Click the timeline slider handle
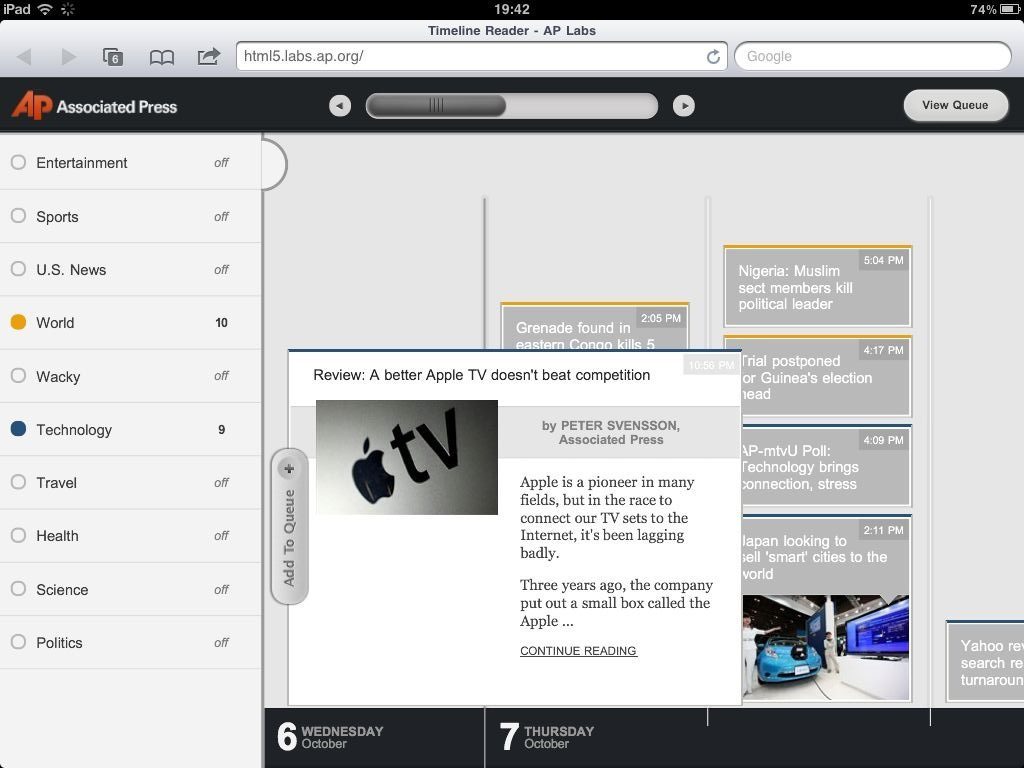Screen dimensions: 1024x768 click(x=436, y=105)
